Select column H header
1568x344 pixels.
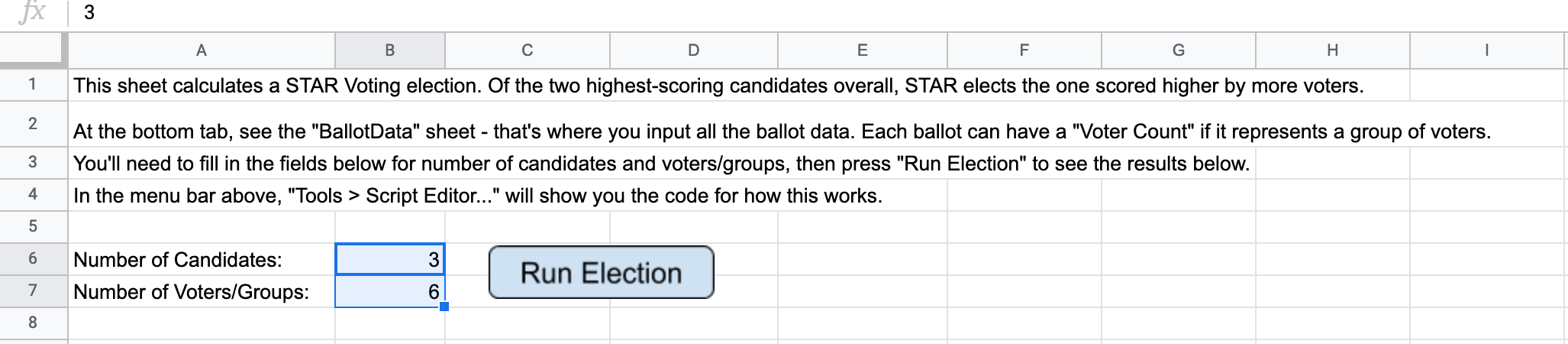point(1333,50)
